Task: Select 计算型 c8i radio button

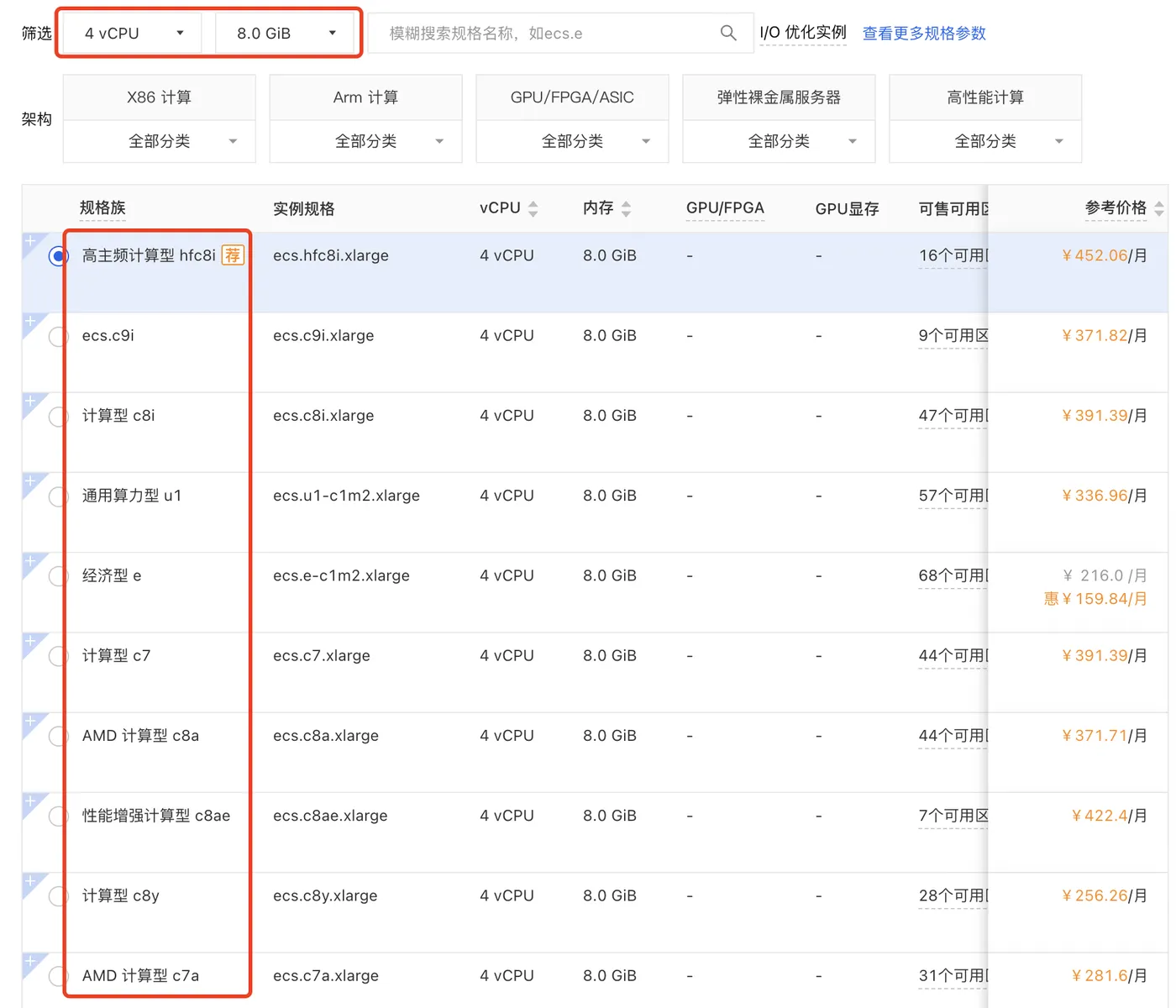Action: coord(58,417)
